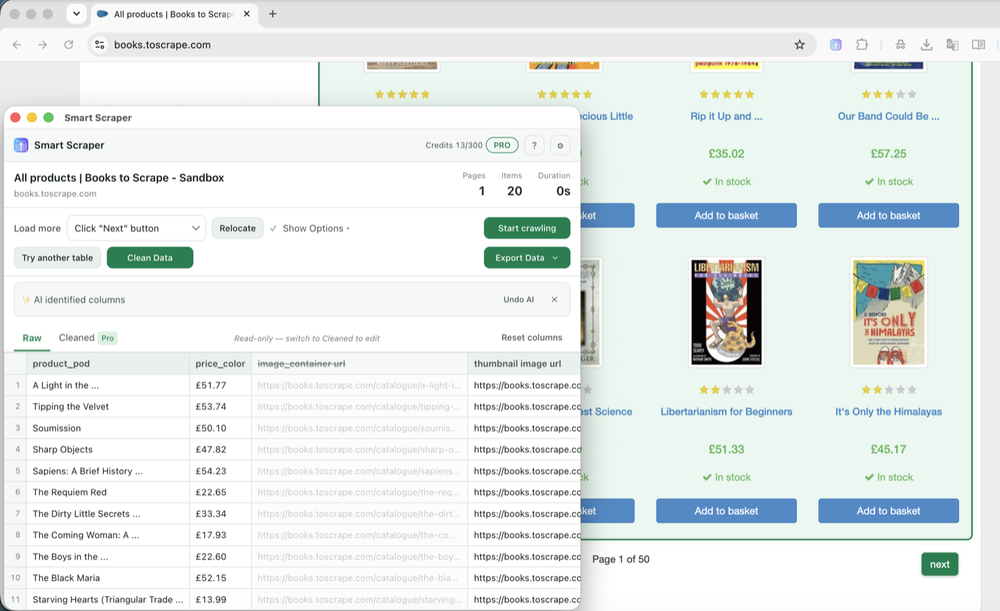Add the £45.17 book to basket
This screenshot has height=611, width=1000.
[x=888, y=511]
